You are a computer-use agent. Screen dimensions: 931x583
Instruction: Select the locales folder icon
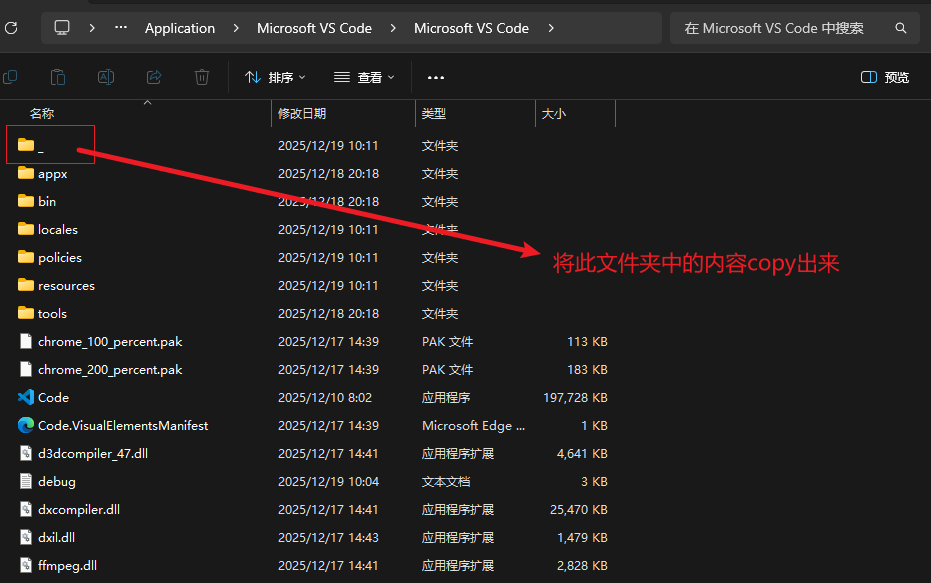click(26, 229)
